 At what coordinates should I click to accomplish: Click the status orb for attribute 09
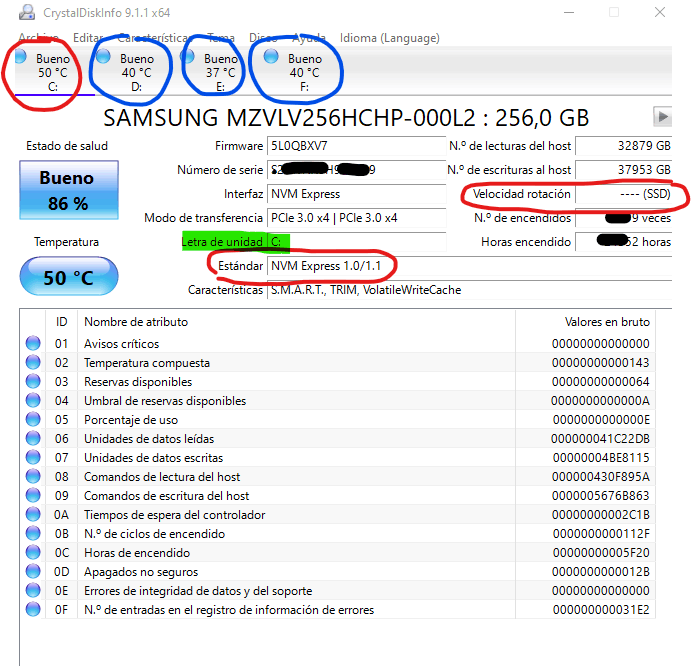pyautogui.click(x=33, y=495)
